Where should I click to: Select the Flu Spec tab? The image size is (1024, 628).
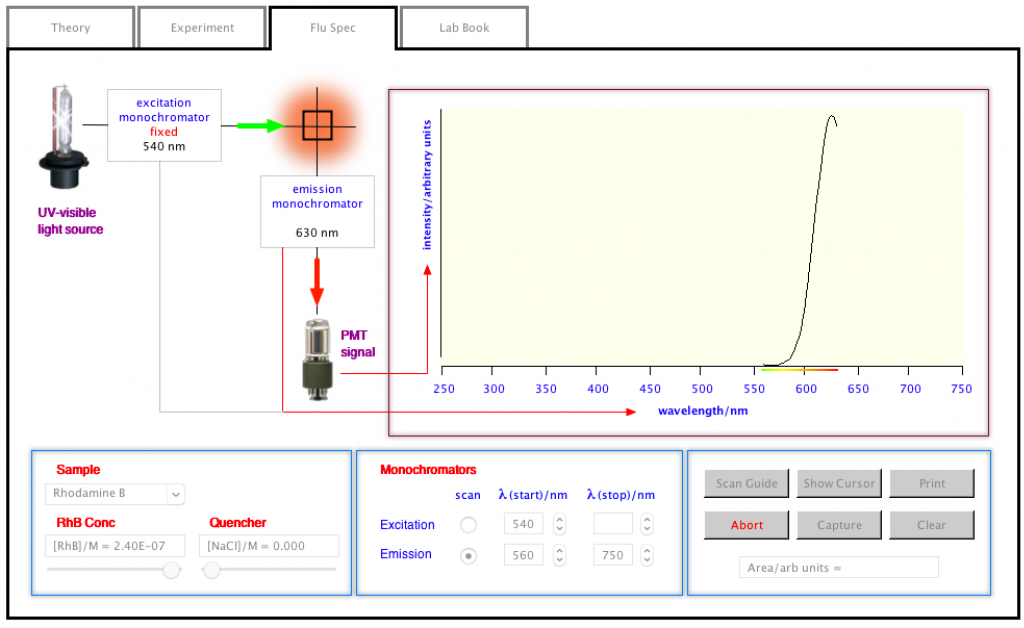(333, 27)
